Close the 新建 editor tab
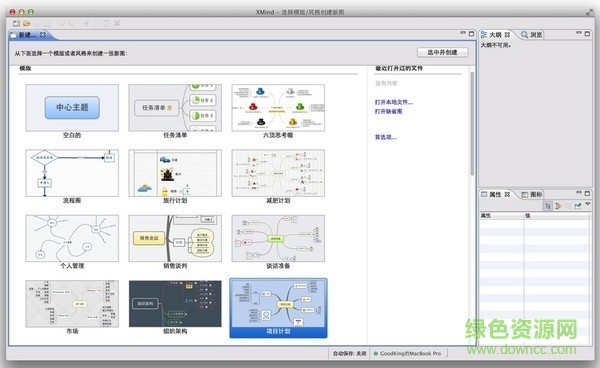This screenshot has width=600, height=368. [x=43, y=35]
